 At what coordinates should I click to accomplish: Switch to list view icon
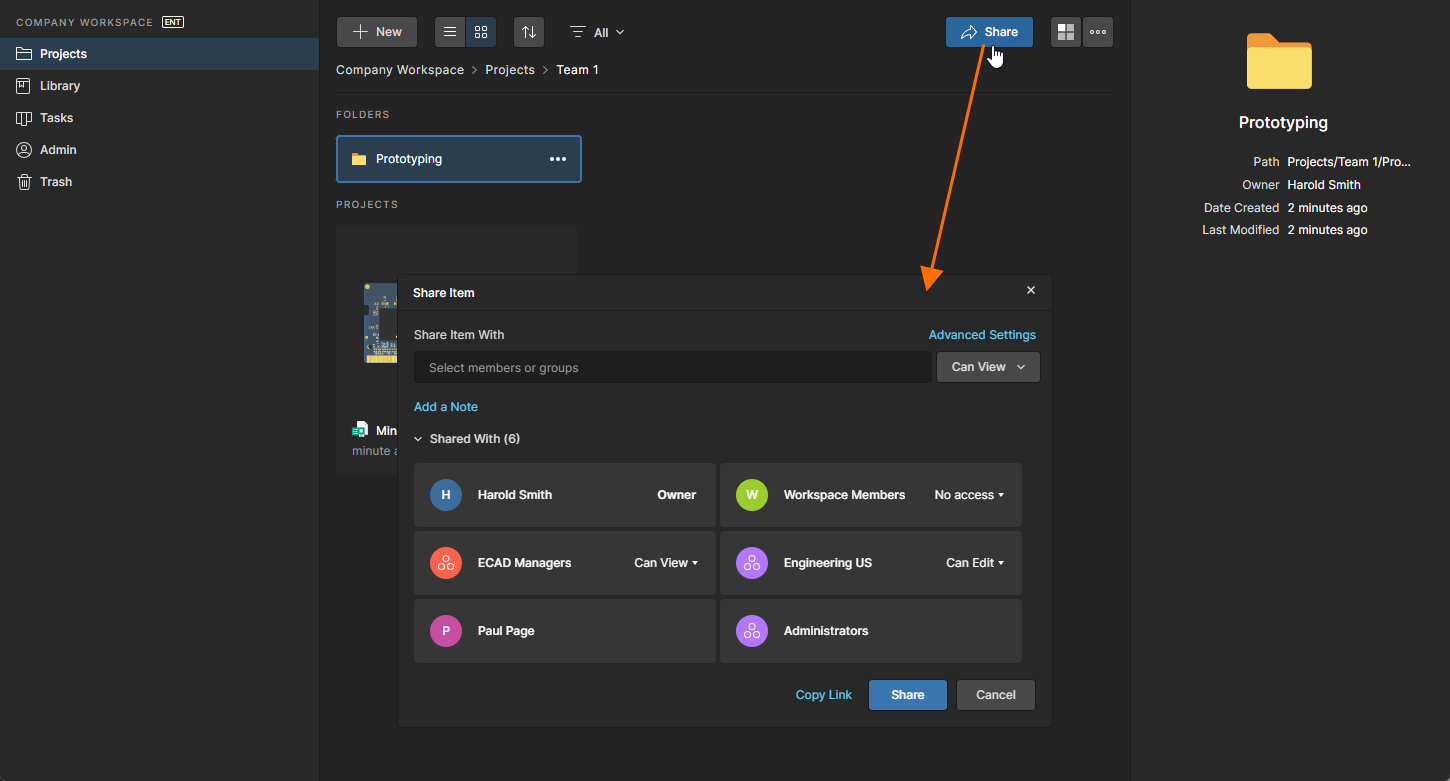[x=450, y=32]
